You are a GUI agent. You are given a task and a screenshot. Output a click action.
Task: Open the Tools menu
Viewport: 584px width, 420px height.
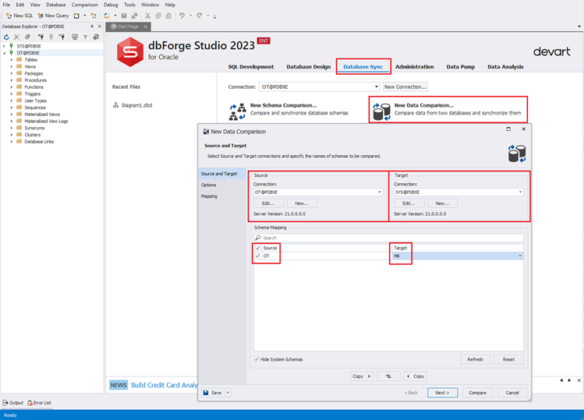pos(130,5)
